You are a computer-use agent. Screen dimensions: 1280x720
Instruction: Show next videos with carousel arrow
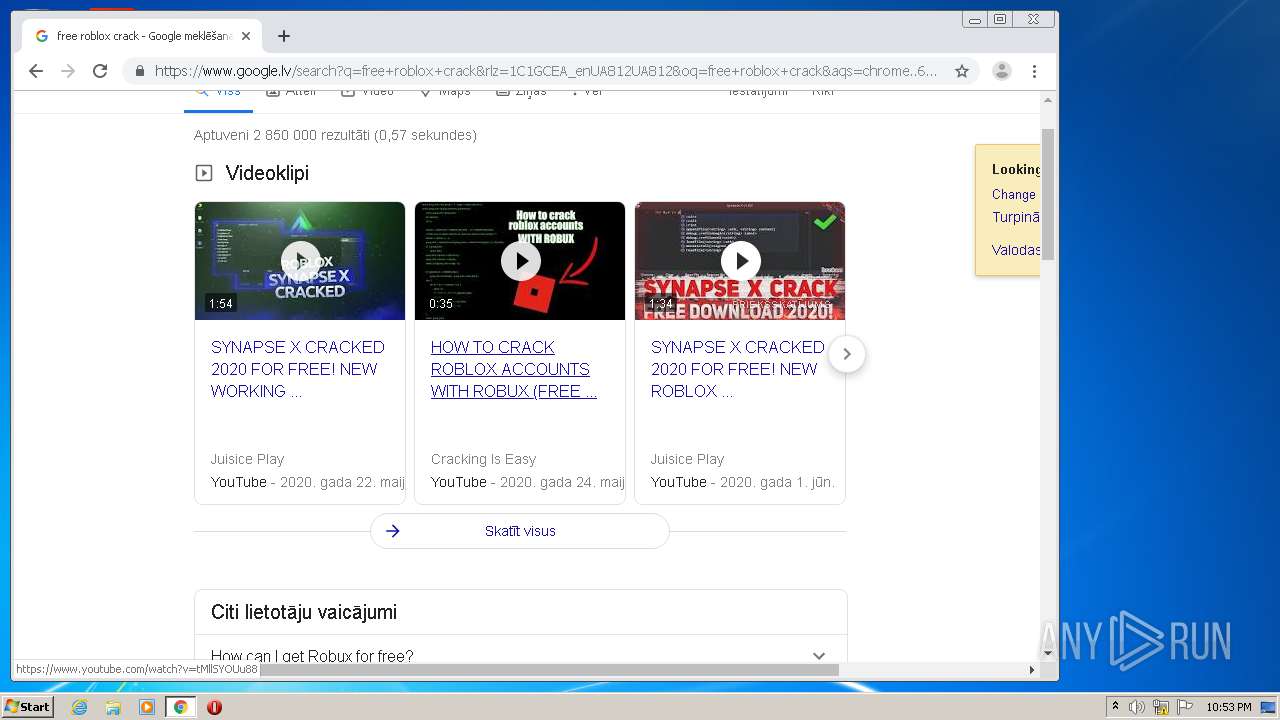tap(847, 354)
